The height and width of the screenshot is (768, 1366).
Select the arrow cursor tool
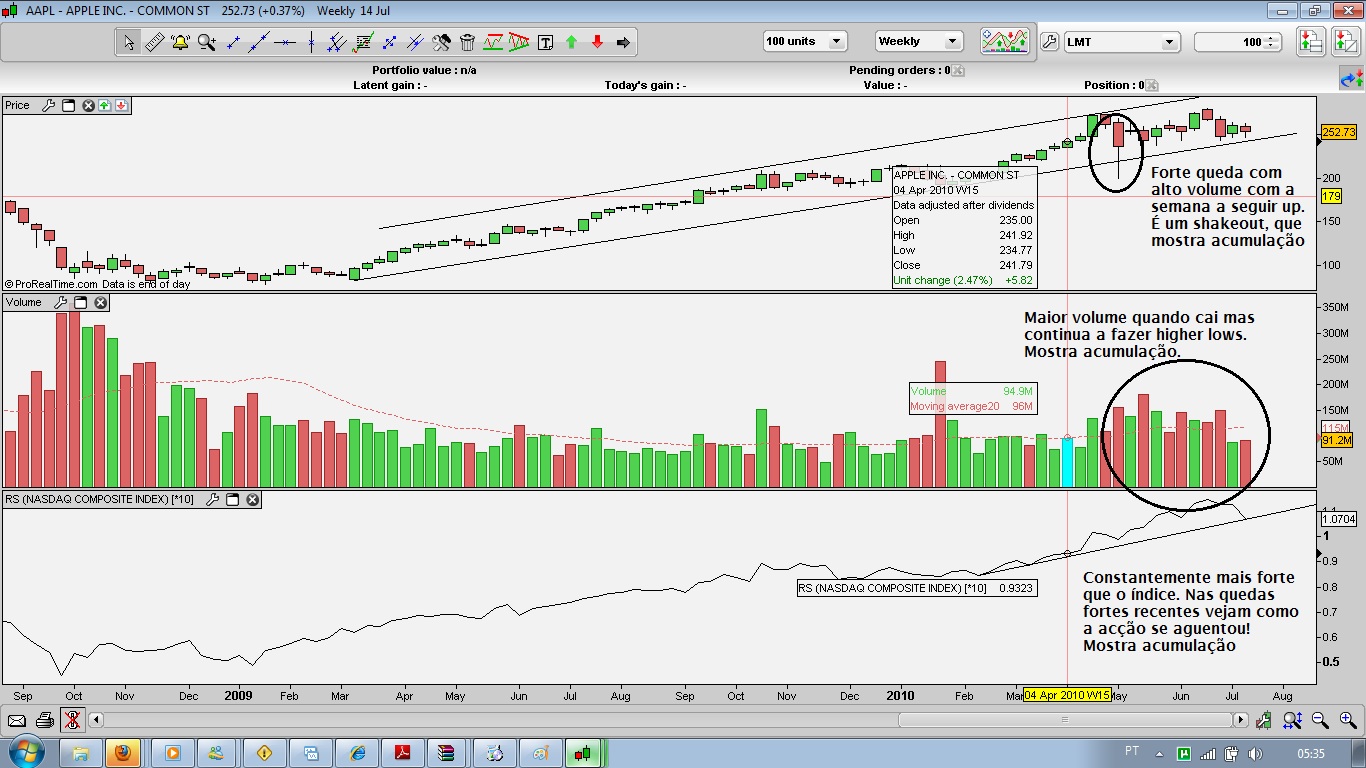point(128,42)
